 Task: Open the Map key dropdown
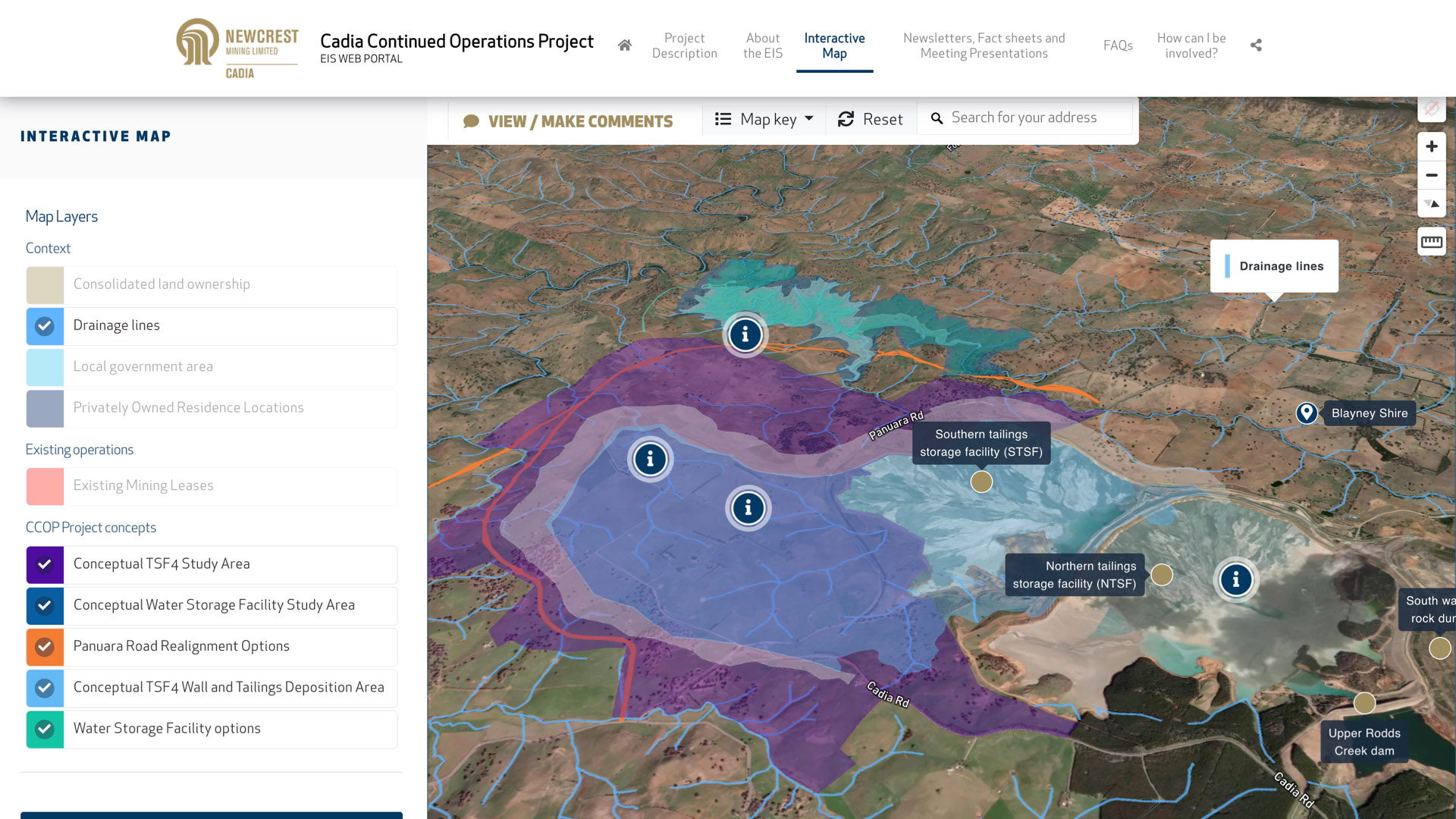coord(764,119)
